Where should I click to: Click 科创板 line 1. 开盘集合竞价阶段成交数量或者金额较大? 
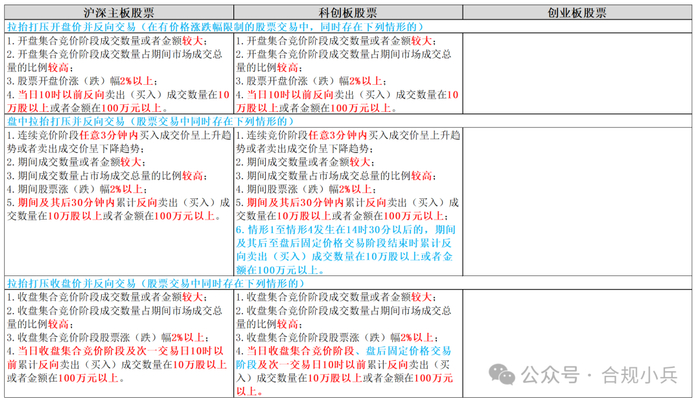click(336, 41)
